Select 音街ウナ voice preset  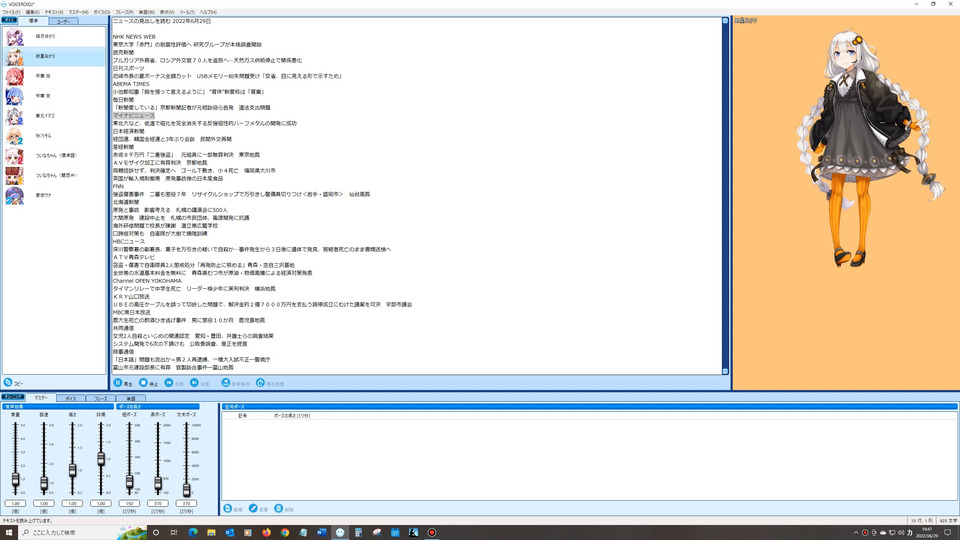(54, 195)
